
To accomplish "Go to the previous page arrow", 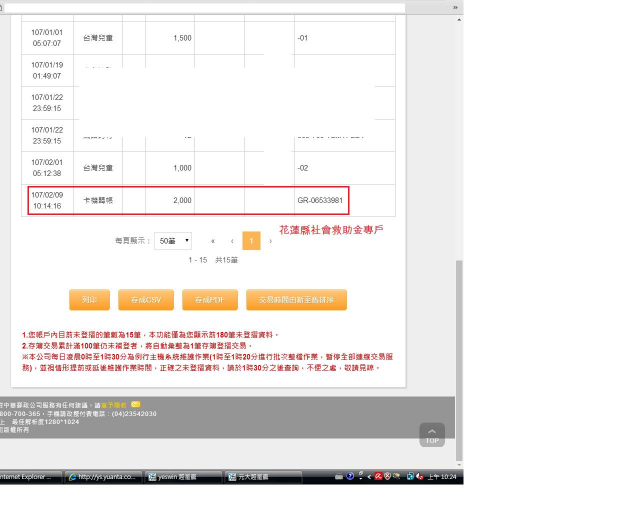I will point(232,241).
